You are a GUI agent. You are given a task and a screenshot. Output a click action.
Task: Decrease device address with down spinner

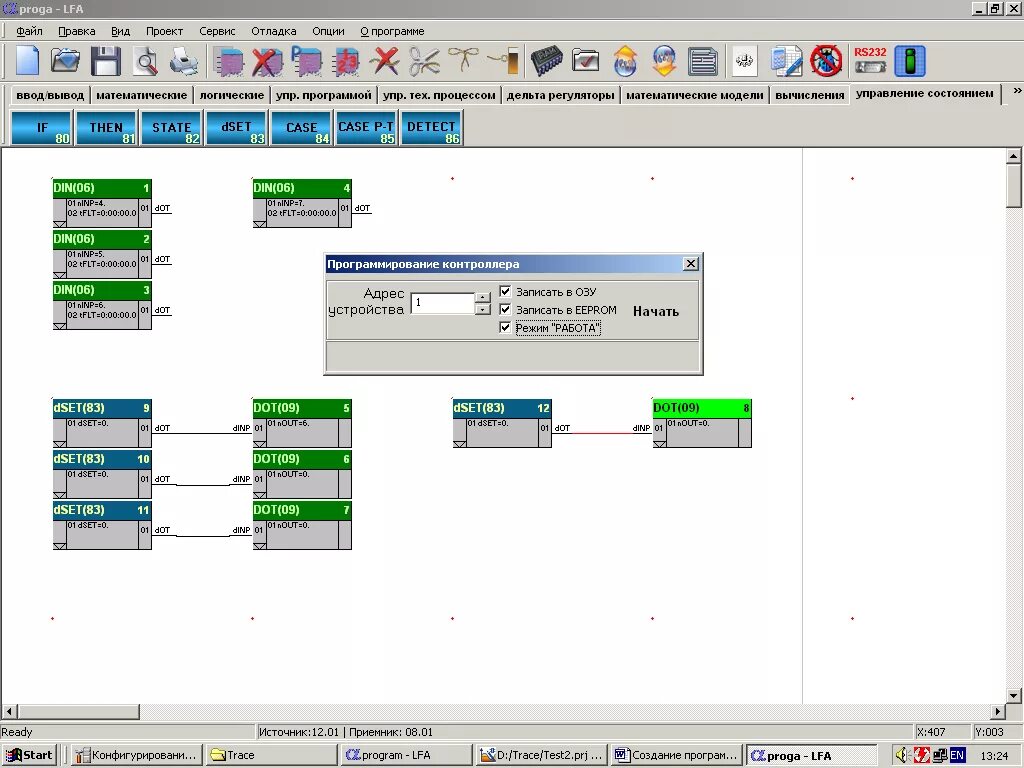pos(483,309)
